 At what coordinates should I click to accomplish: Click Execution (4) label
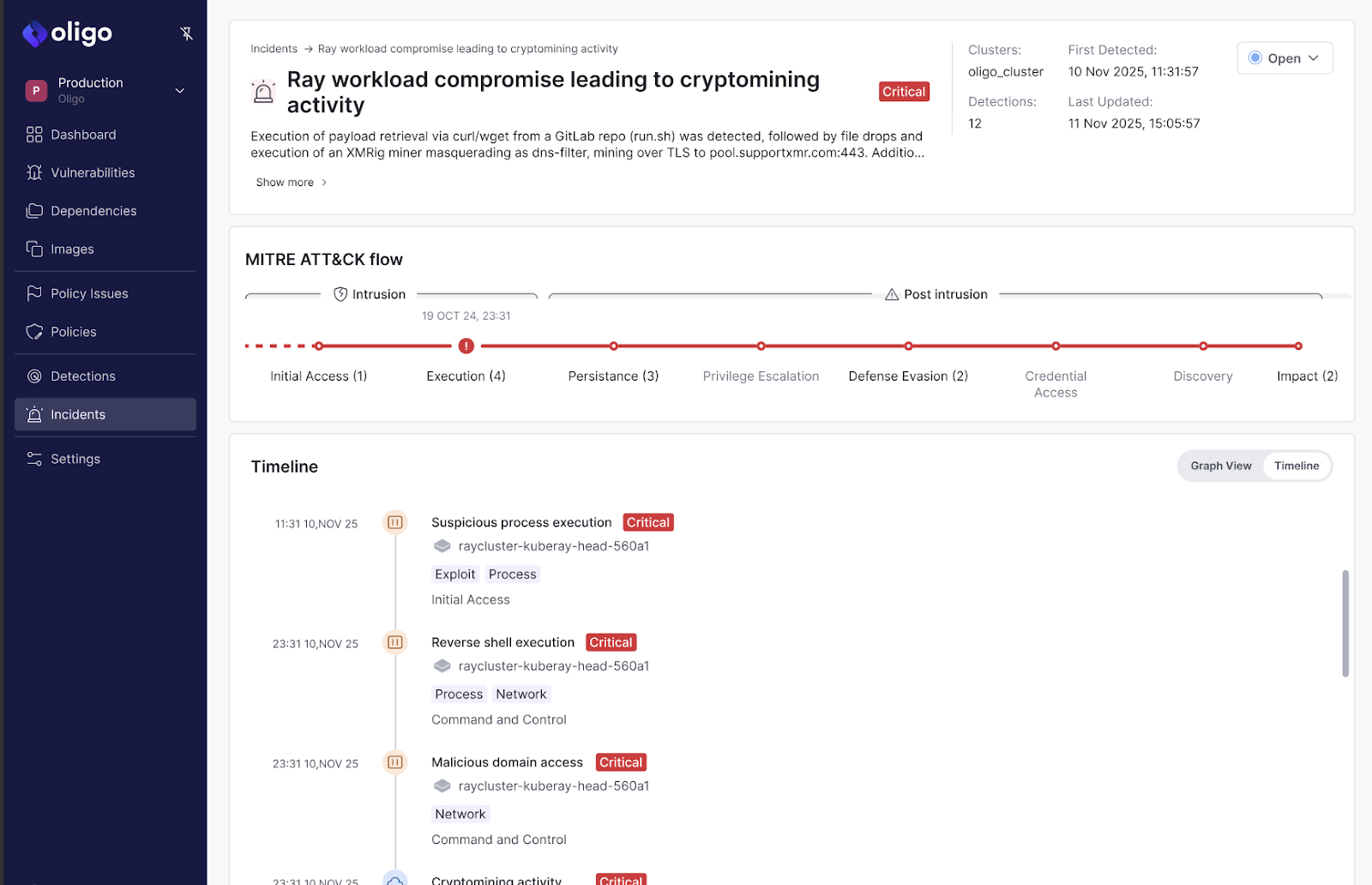pyautogui.click(x=466, y=376)
